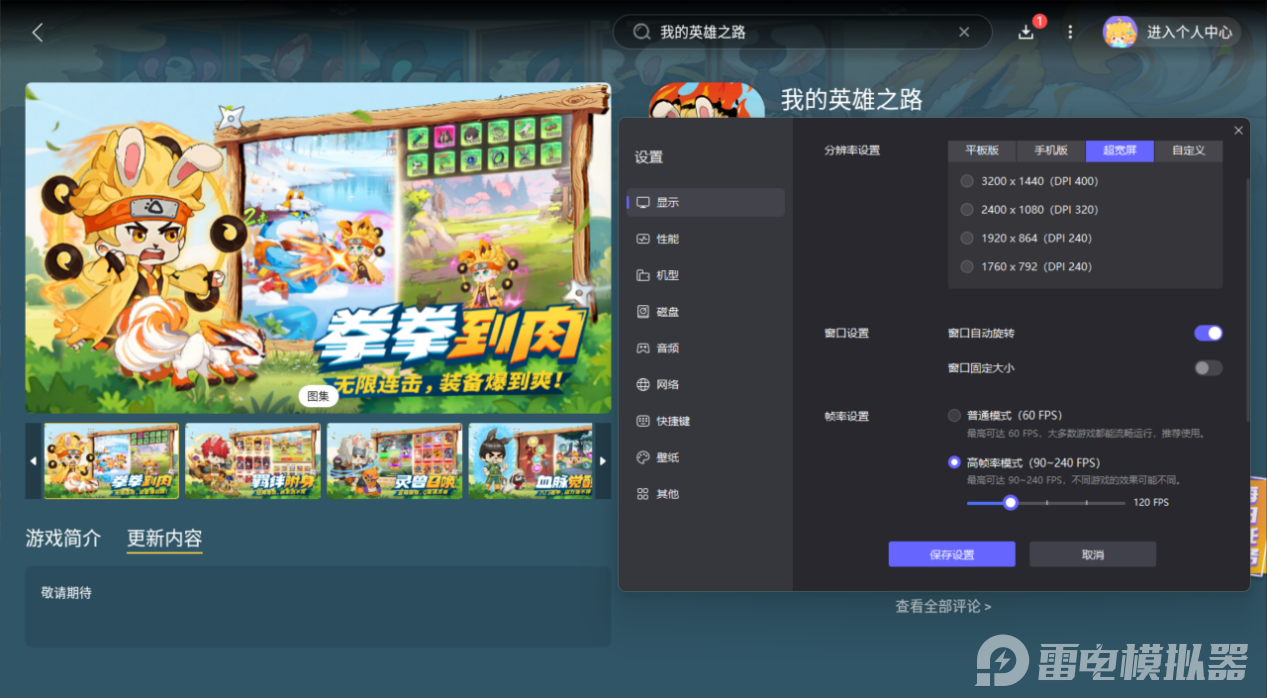
Task: Clear the search box with X icon
Action: [x=964, y=32]
